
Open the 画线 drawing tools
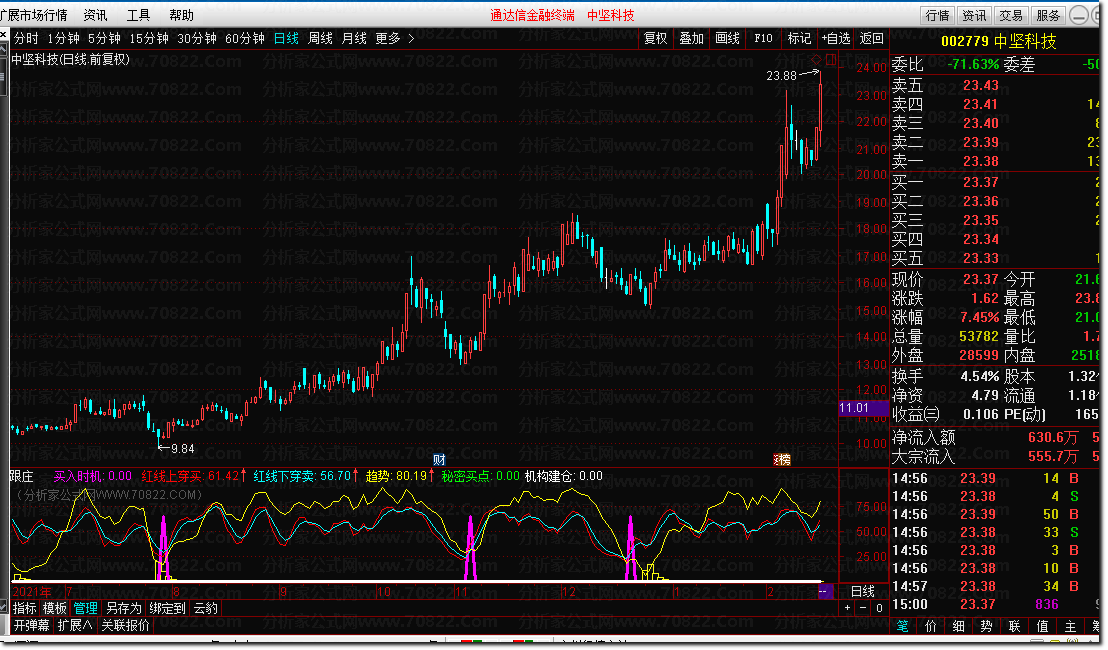(727, 38)
